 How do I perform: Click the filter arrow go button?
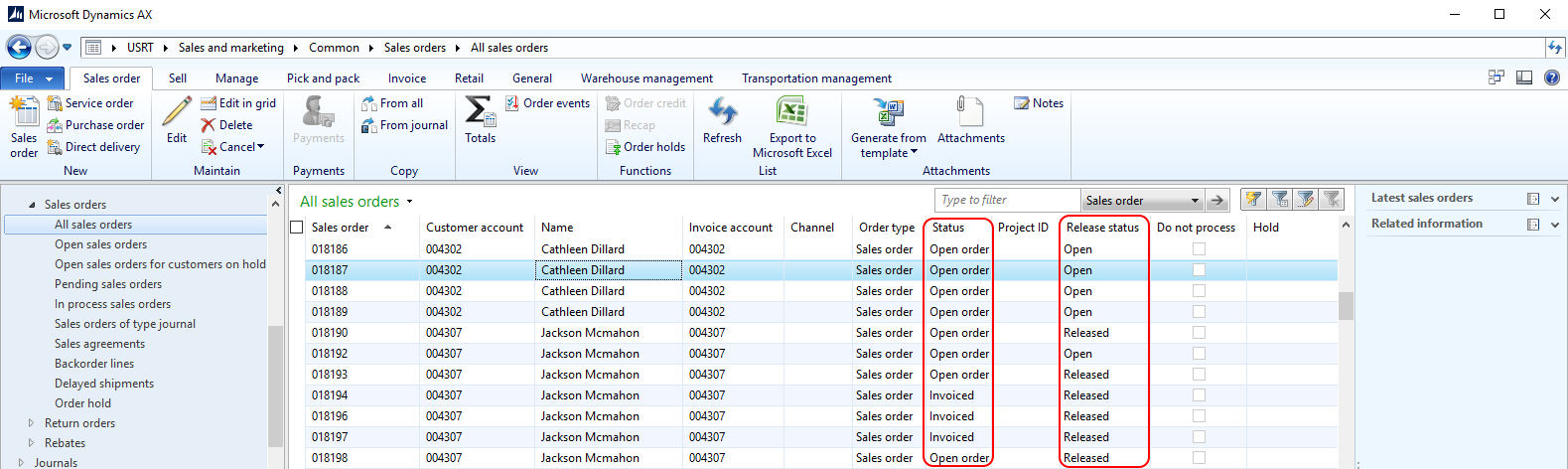[x=1217, y=201]
